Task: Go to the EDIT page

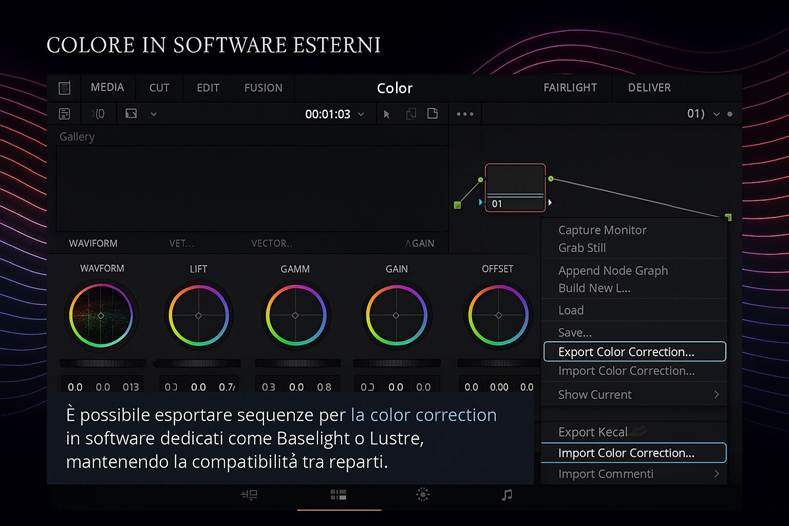Action: pos(208,88)
